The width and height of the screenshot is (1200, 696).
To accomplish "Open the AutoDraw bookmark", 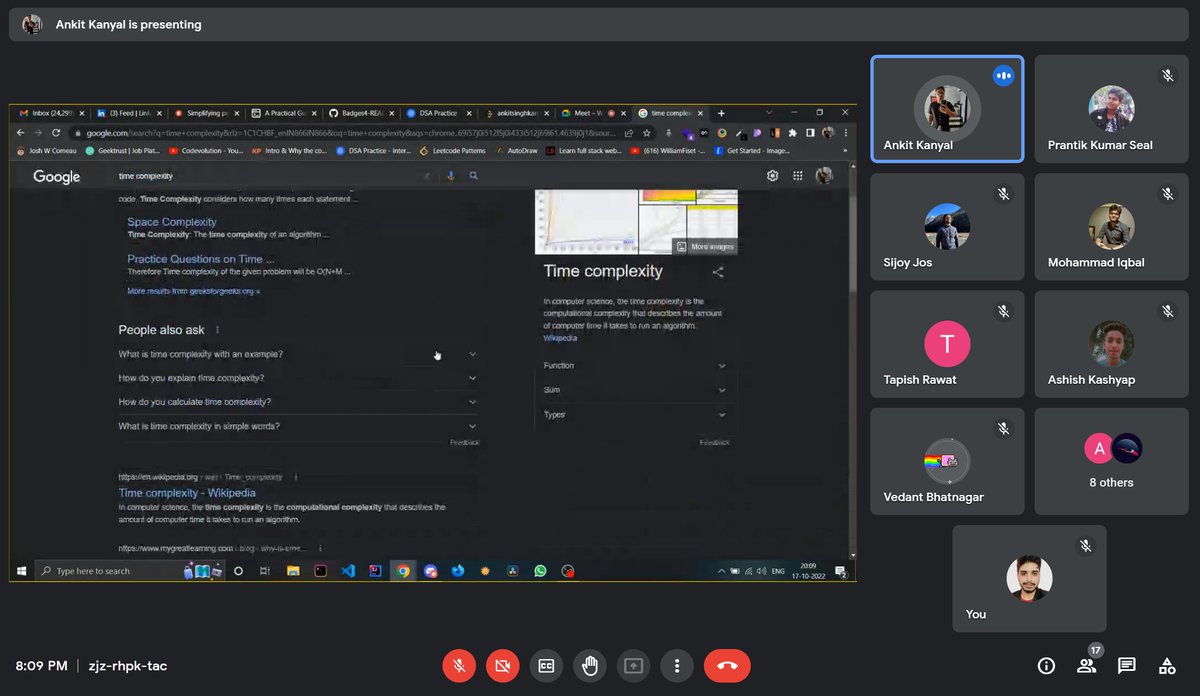I will [516, 151].
